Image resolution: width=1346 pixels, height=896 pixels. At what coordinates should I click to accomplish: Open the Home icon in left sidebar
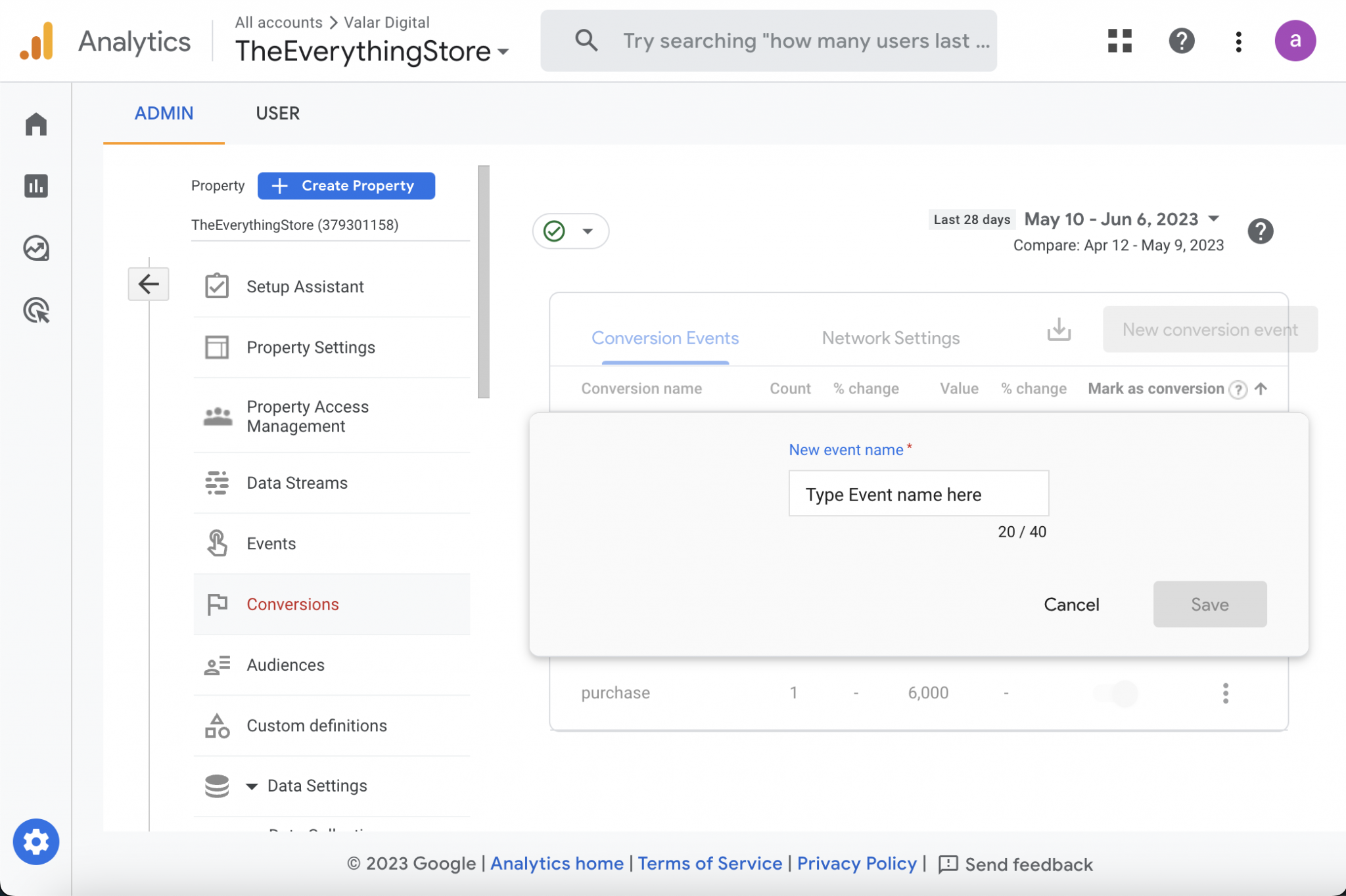[36, 123]
